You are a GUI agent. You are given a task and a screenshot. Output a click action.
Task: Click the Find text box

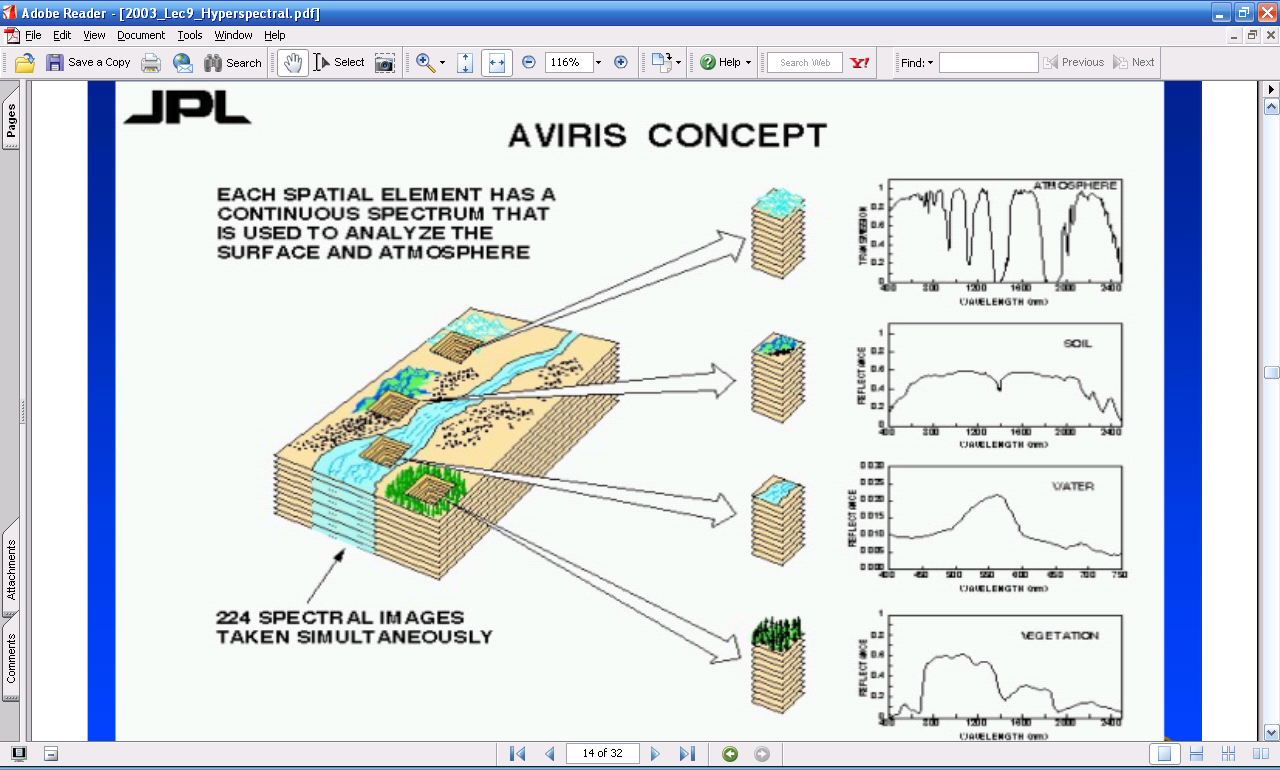[989, 62]
